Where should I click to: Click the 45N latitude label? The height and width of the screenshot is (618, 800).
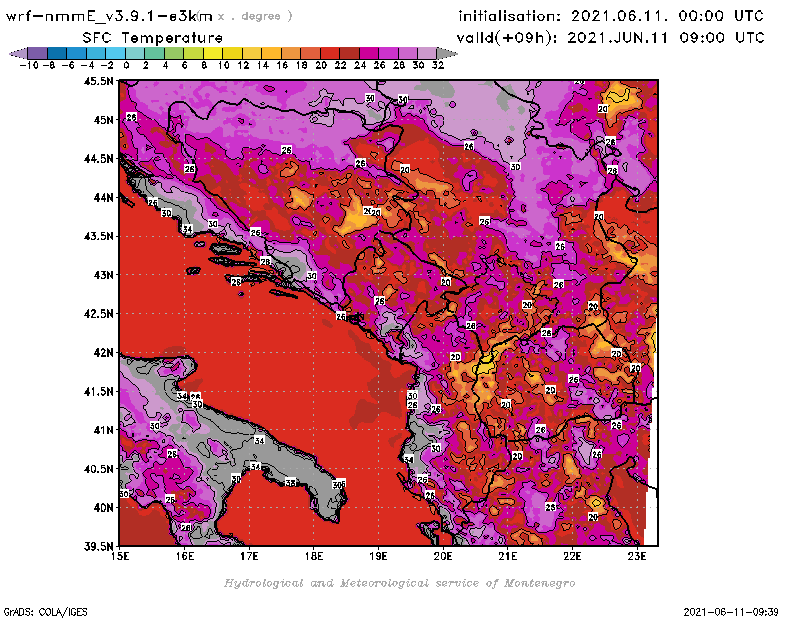103,120
